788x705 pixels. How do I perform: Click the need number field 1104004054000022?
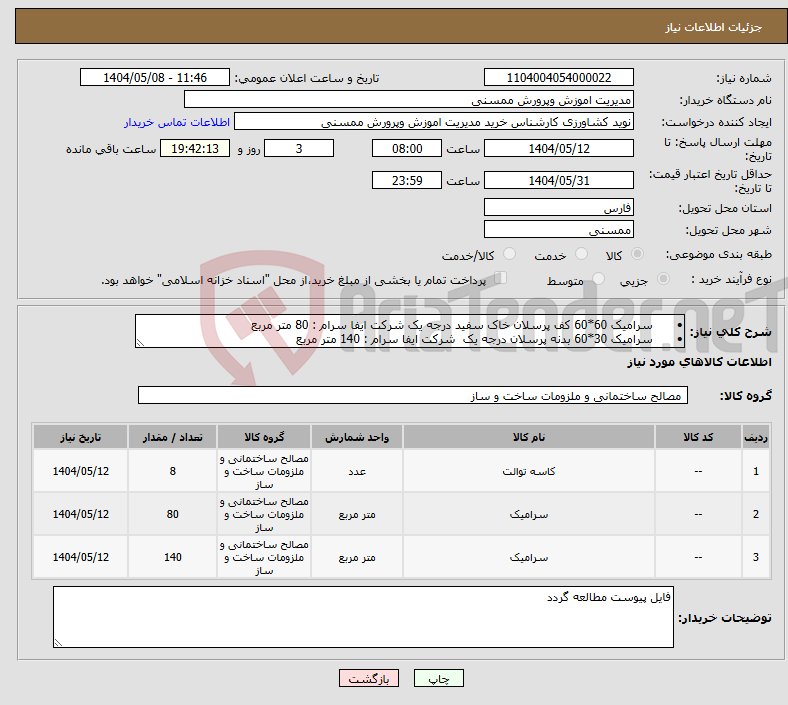point(558,77)
